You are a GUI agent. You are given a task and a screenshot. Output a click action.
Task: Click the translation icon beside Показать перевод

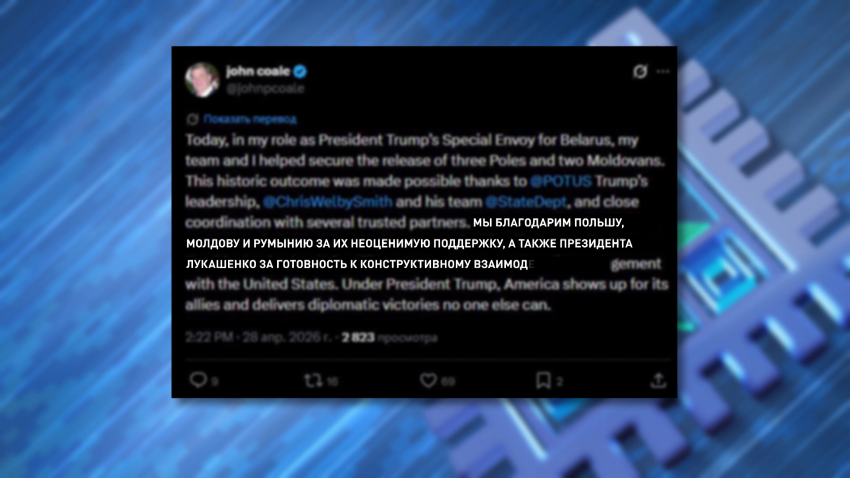coord(192,119)
